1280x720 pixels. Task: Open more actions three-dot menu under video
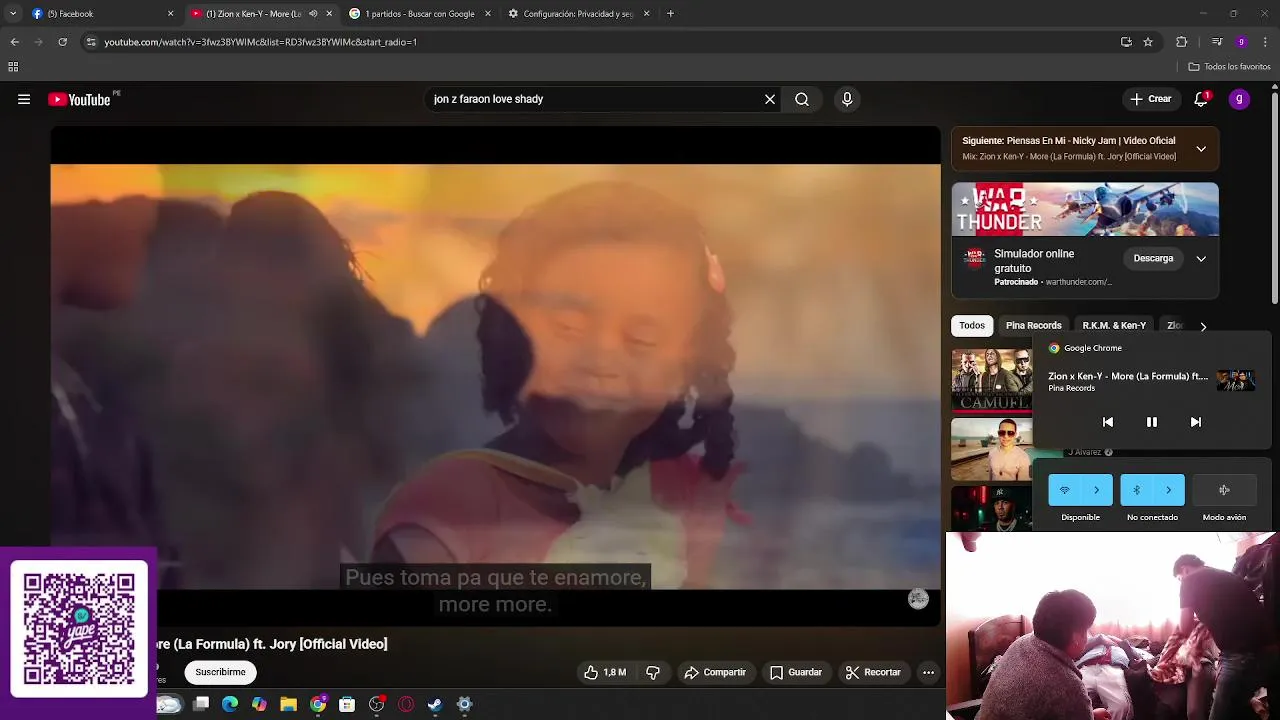pyautogui.click(x=928, y=672)
